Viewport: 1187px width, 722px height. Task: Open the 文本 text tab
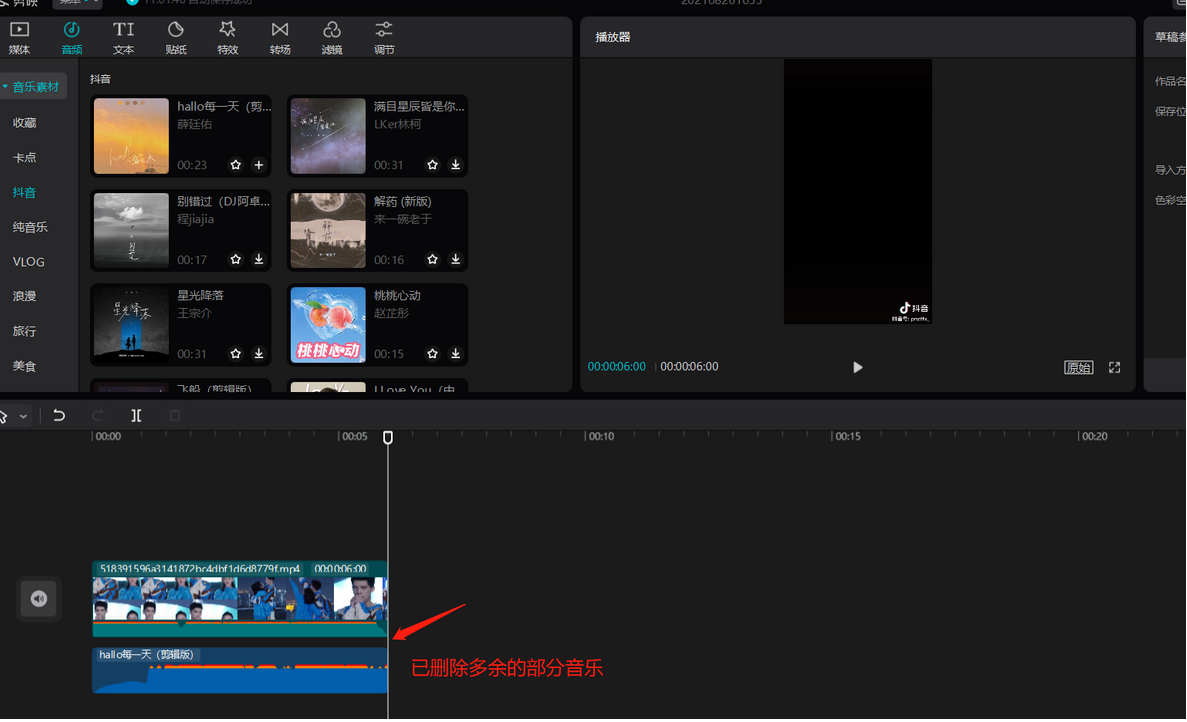123,38
